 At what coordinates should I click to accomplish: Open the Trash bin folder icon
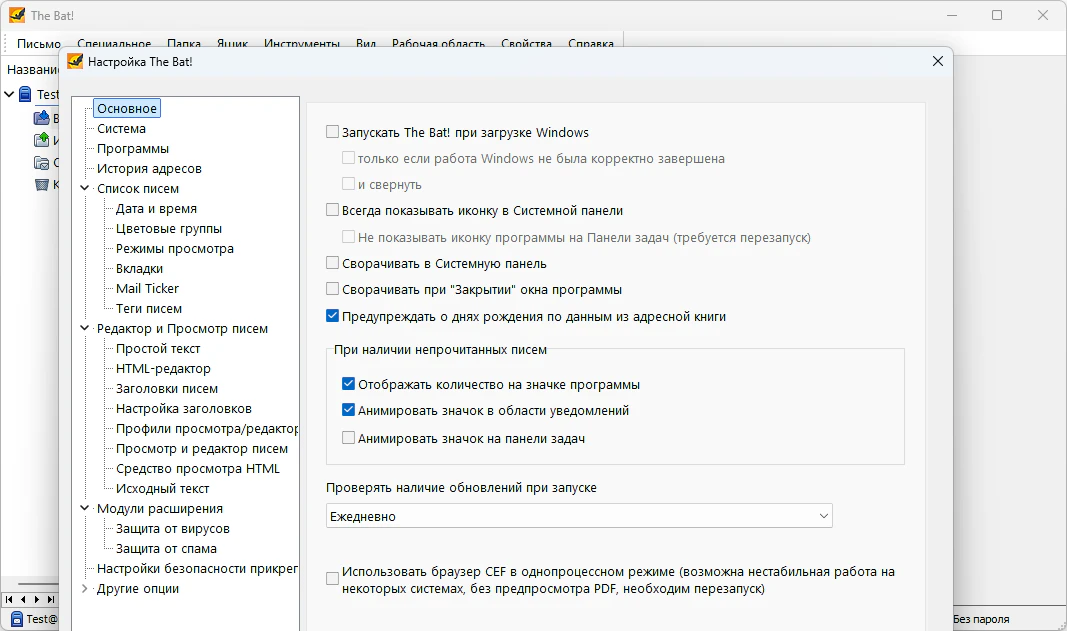pyautogui.click(x=42, y=184)
